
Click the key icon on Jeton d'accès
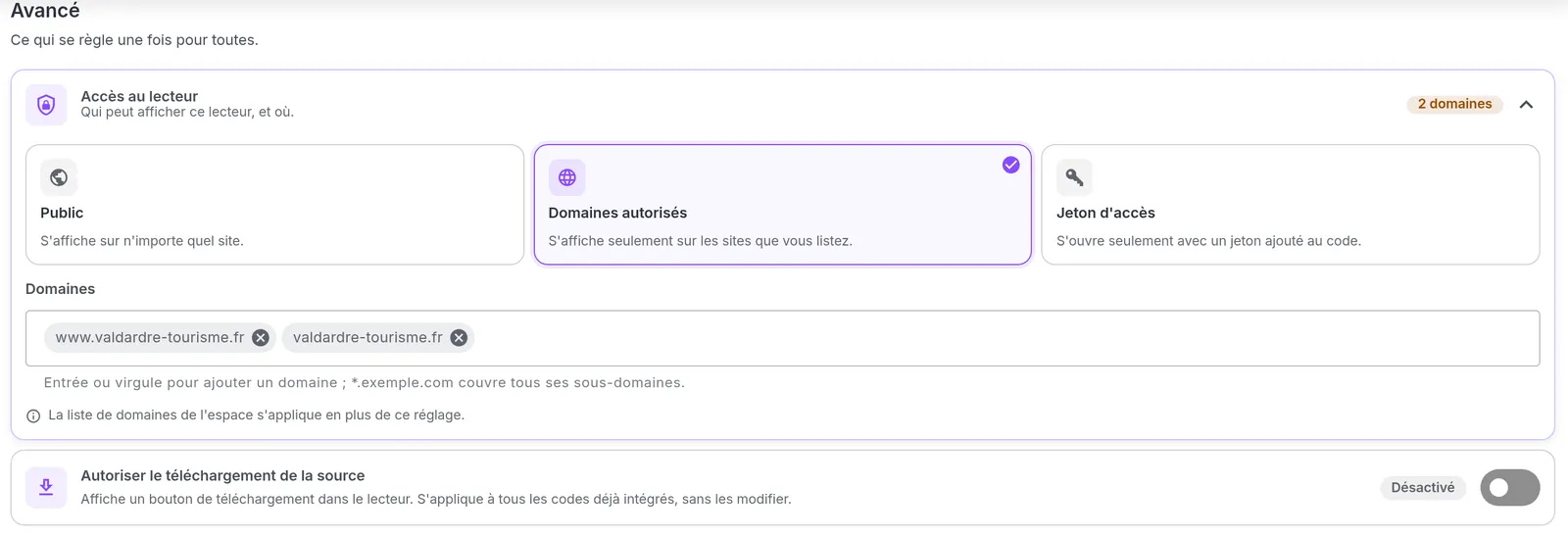point(1074,177)
